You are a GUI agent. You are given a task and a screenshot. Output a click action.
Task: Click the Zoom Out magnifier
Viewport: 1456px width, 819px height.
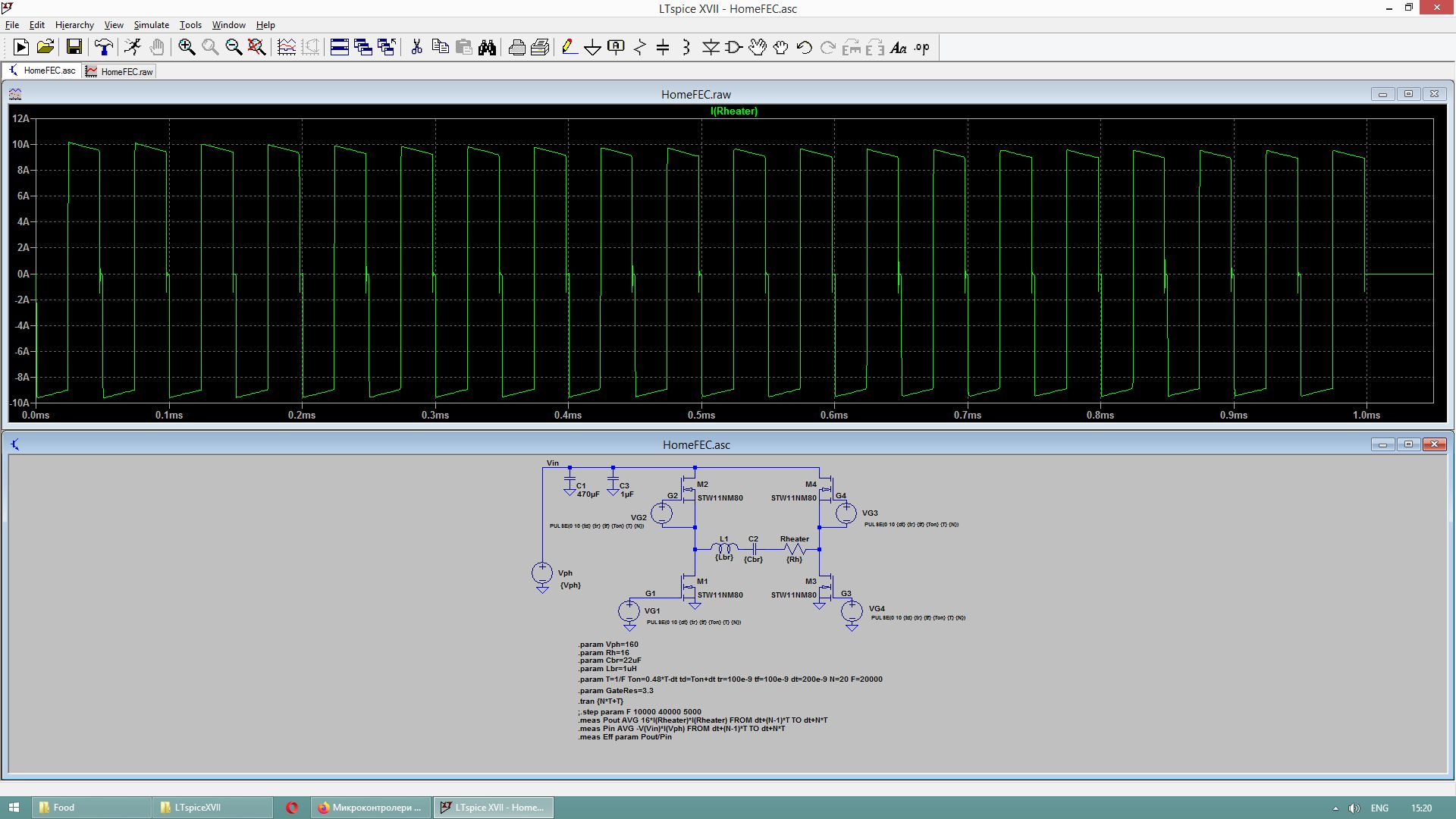click(234, 48)
